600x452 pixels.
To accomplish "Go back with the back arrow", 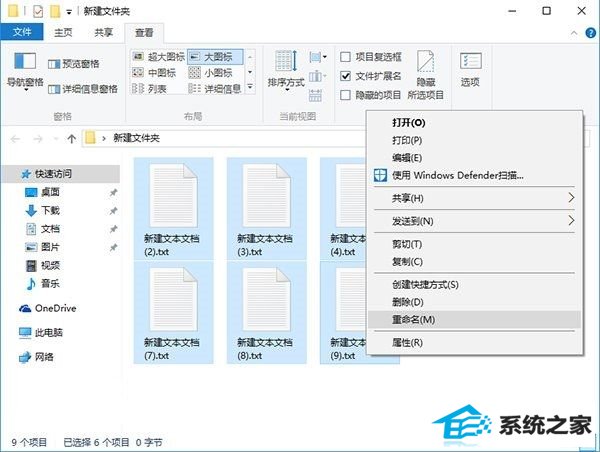I will (x=15, y=139).
